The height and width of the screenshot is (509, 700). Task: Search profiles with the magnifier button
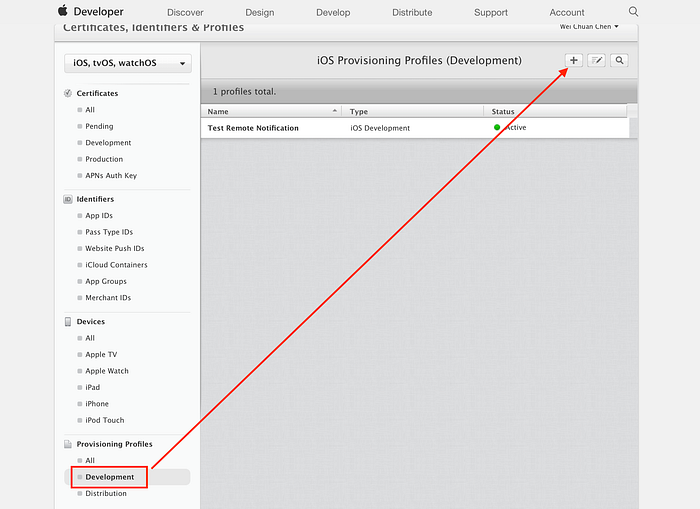[x=619, y=60]
